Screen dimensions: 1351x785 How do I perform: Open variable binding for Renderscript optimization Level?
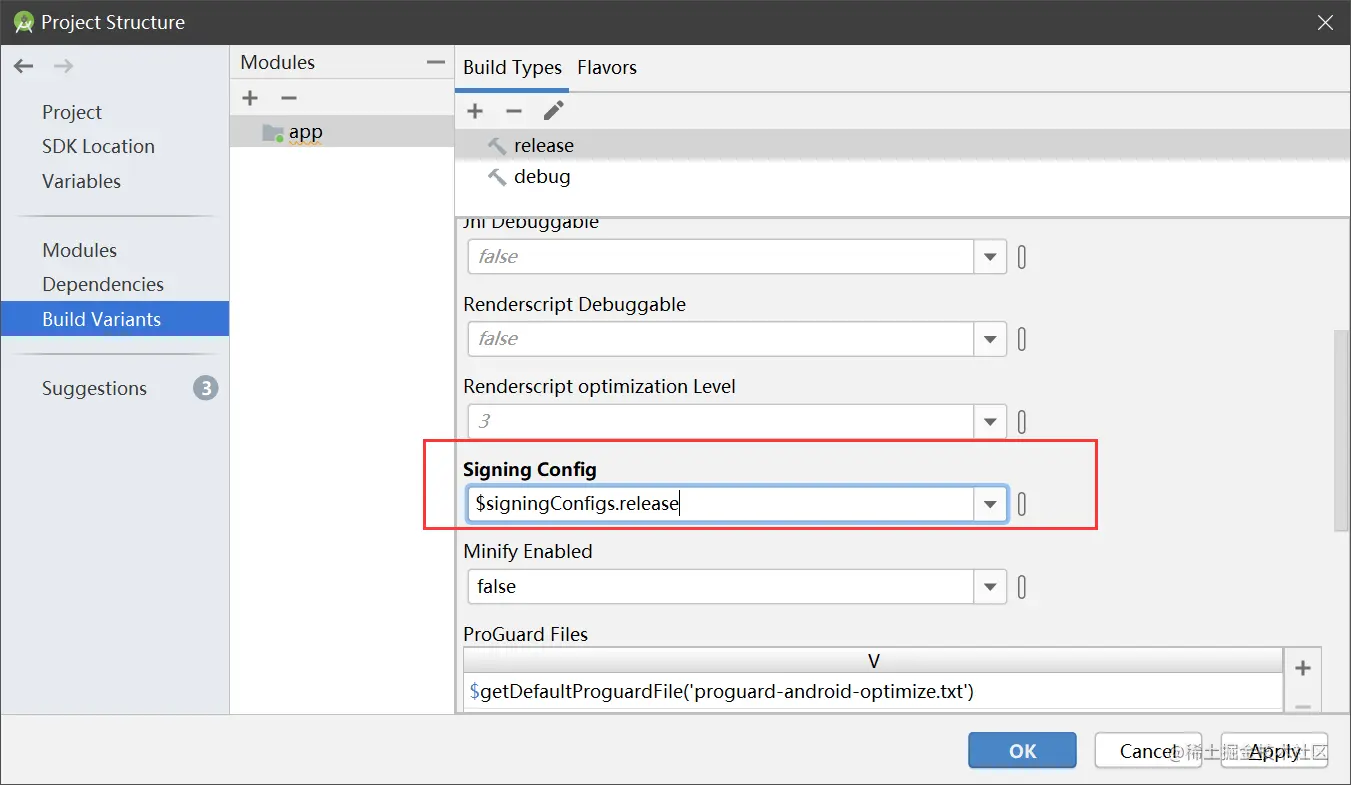[1022, 422]
